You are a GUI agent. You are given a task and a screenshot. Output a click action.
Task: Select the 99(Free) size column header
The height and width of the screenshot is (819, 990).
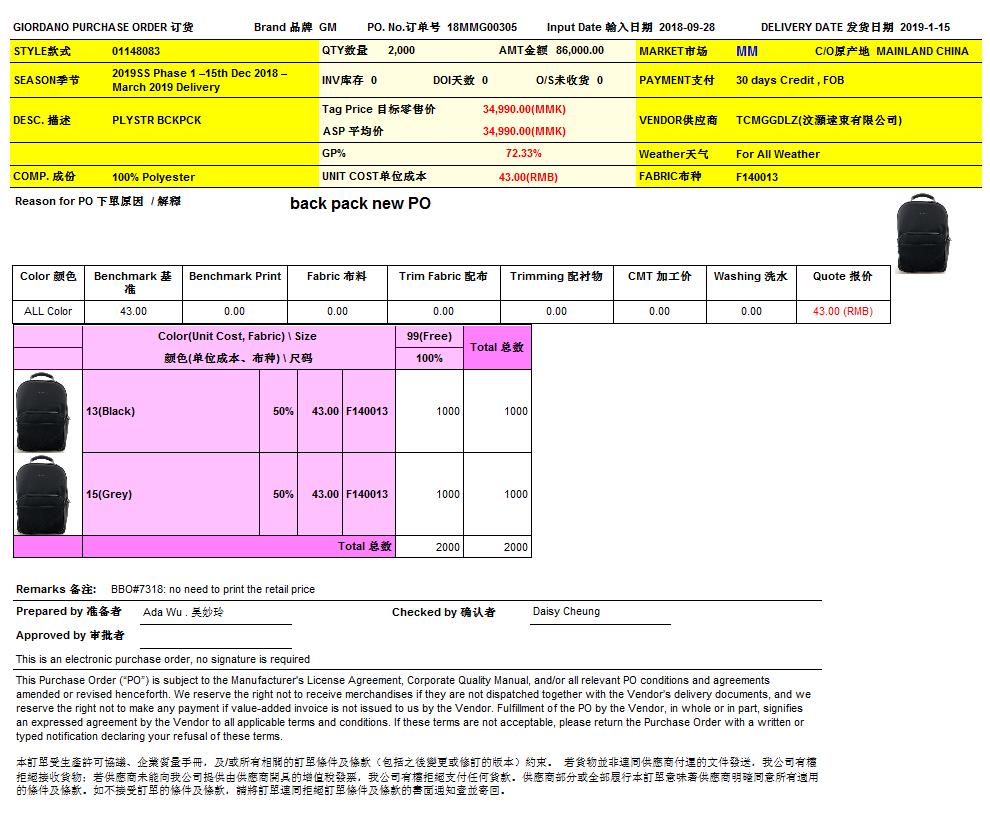[x=429, y=336]
